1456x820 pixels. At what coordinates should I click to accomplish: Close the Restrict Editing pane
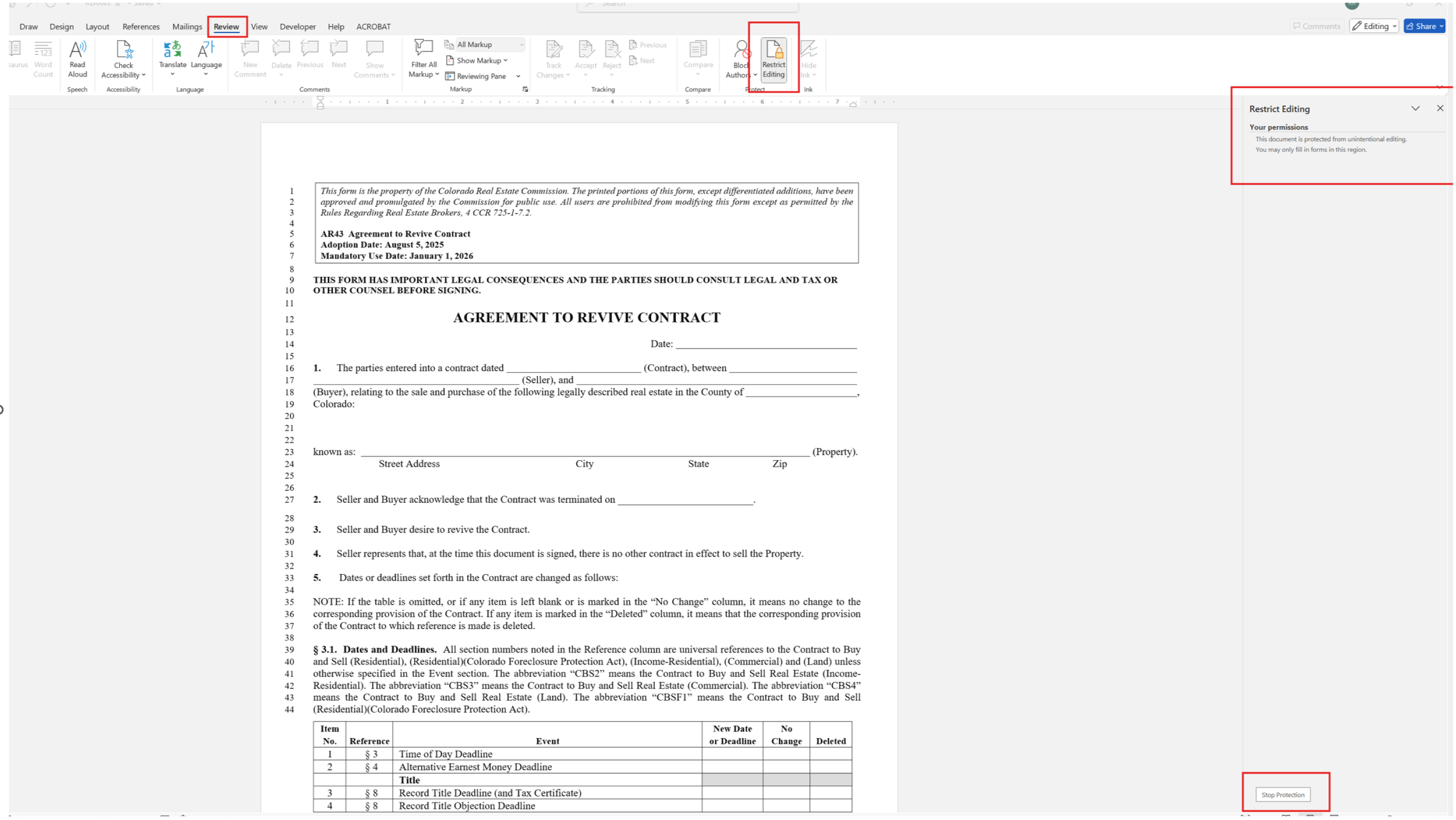[1440, 109]
